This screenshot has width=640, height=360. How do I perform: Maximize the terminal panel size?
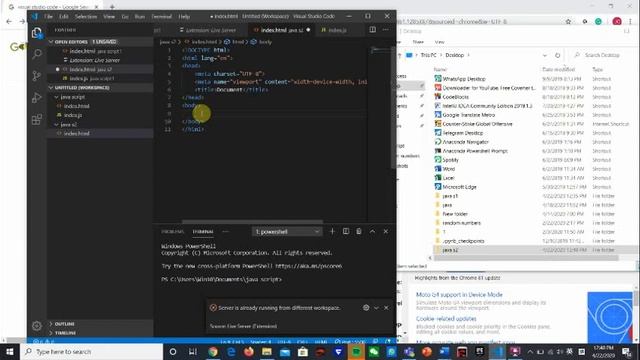372,231
